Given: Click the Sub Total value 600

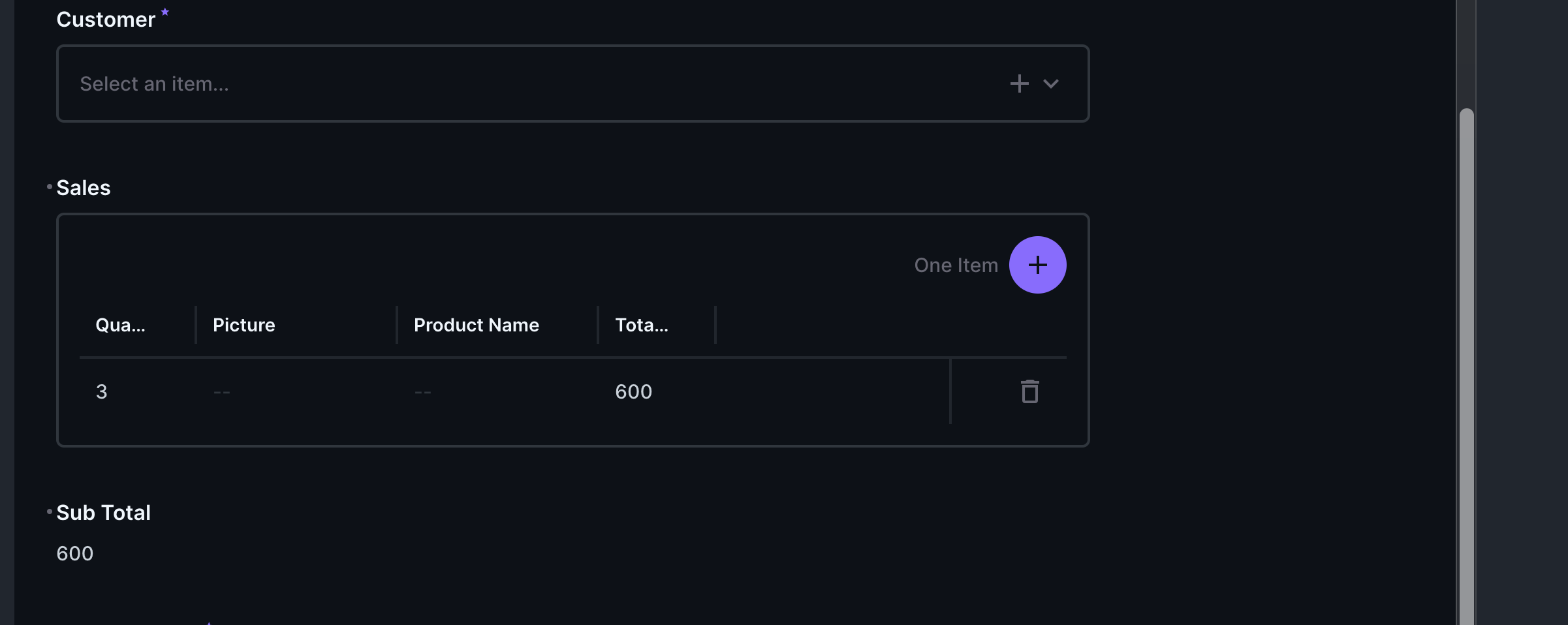Looking at the screenshot, I should coord(74,553).
